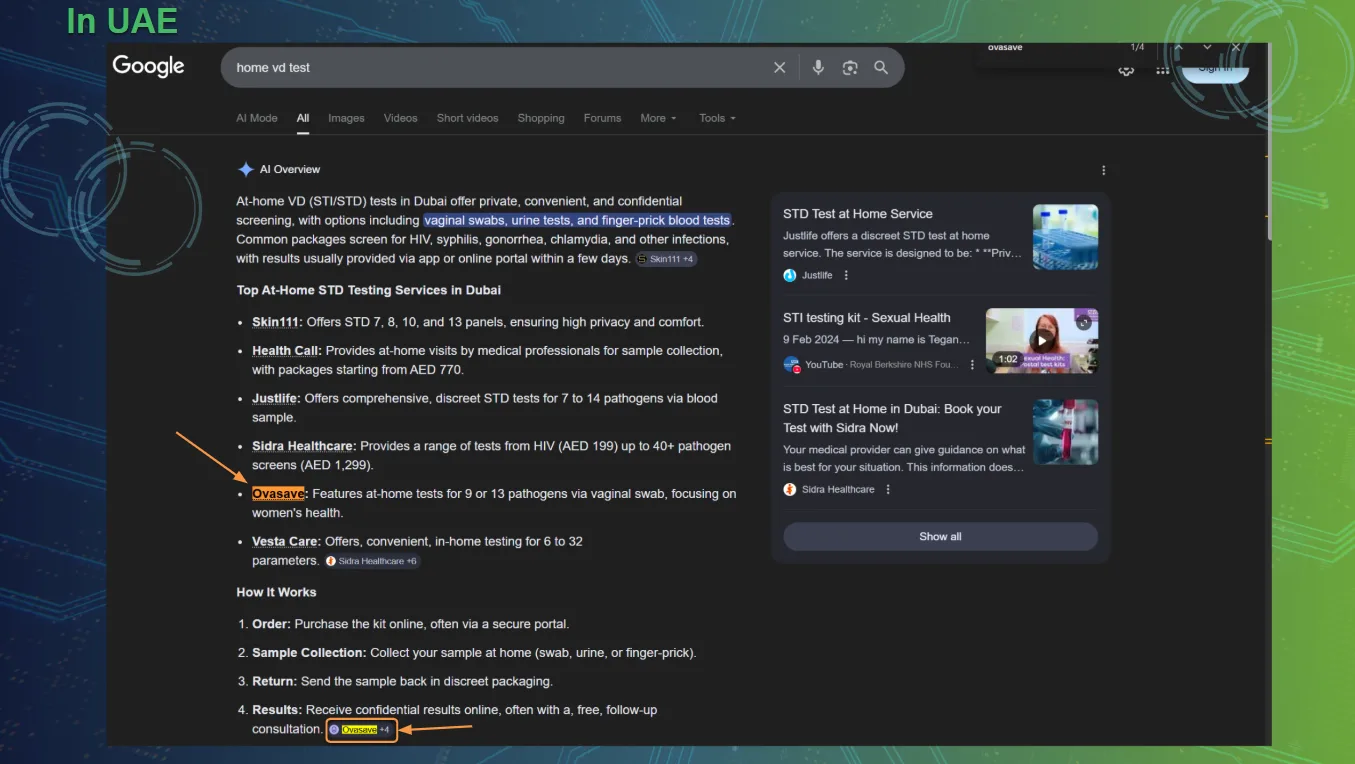The height and width of the screenshot is (764, 1355).
Task: Open the Ovasave link in list
Action: (x=278, y=494)
